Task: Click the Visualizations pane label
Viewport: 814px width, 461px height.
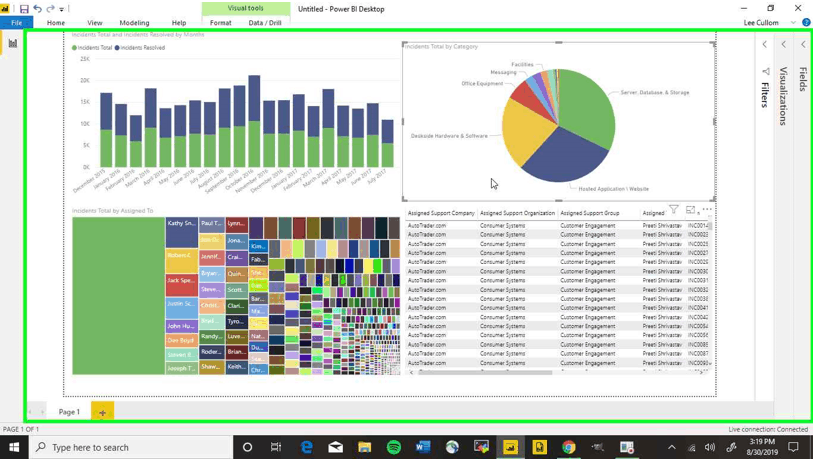Action: point(783,96)
